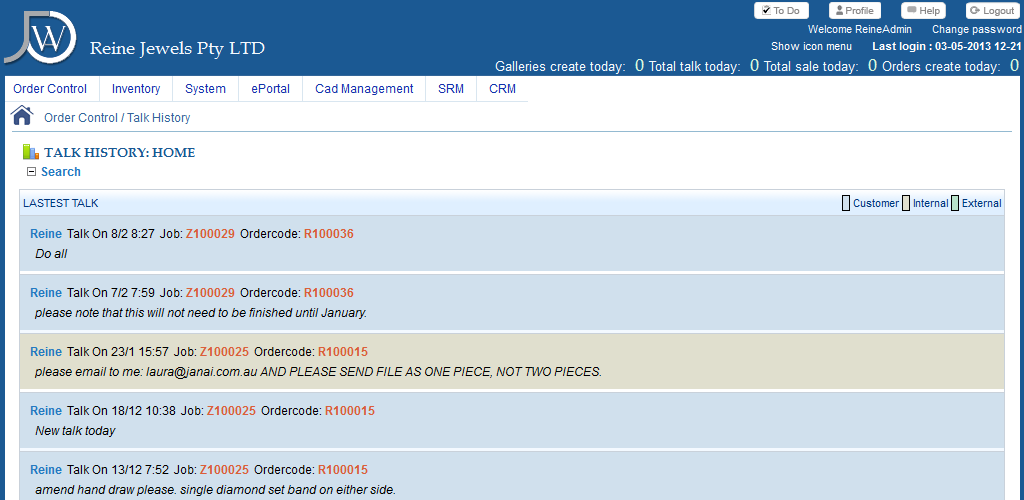Filter talks by Internal link
Image resolution: width=1024 pixels, height=500 pixels.
(931, 203)
